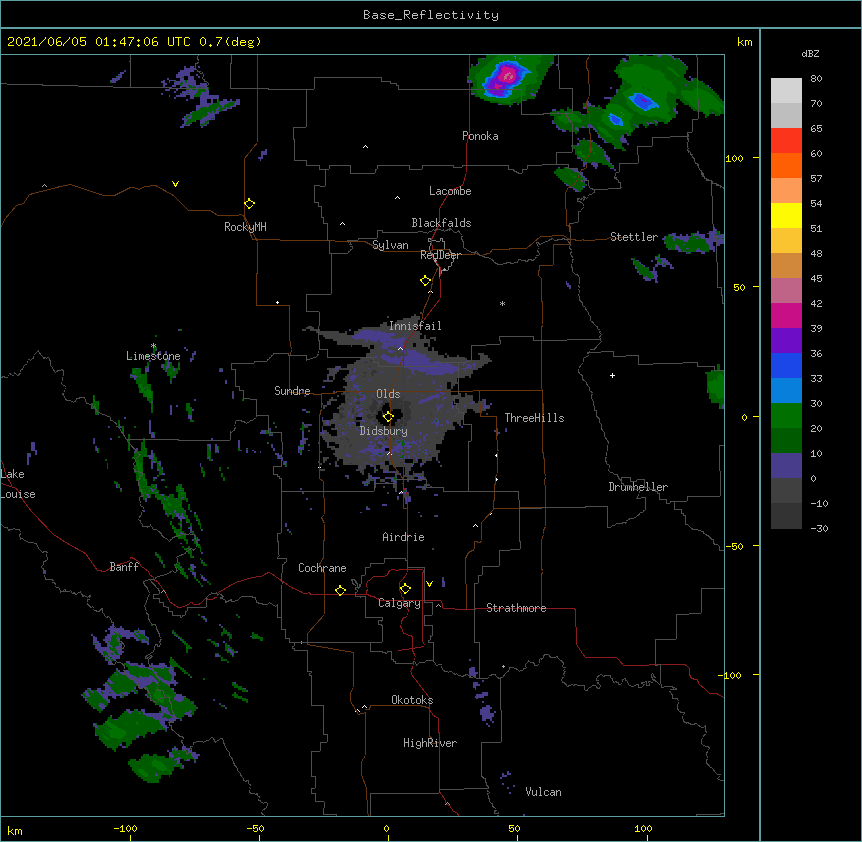This screenshot has height=842, width=862.
Task: Click the yellow diamond marker south of RedDeer
Action: 425,281
